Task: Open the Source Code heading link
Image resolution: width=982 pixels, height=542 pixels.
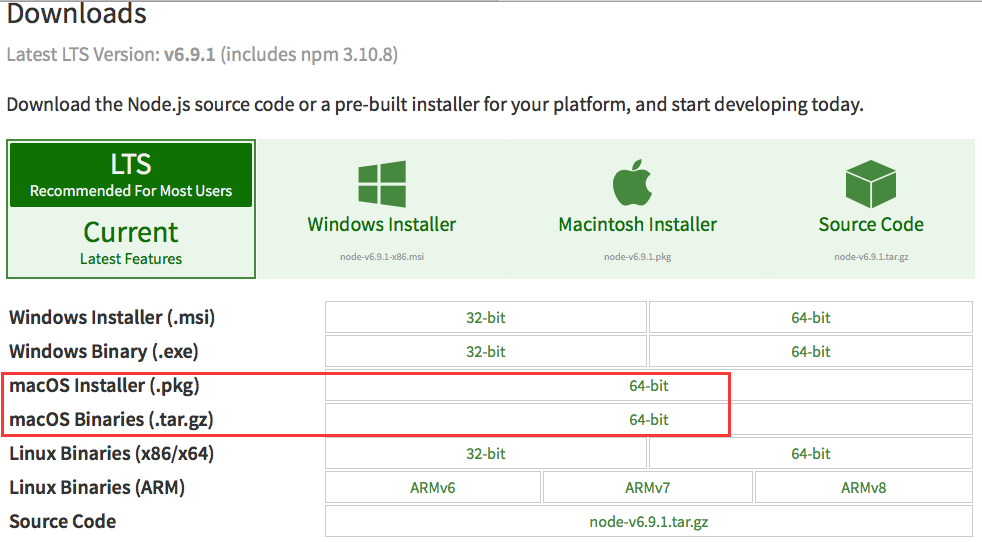Action: pos(871,224)
